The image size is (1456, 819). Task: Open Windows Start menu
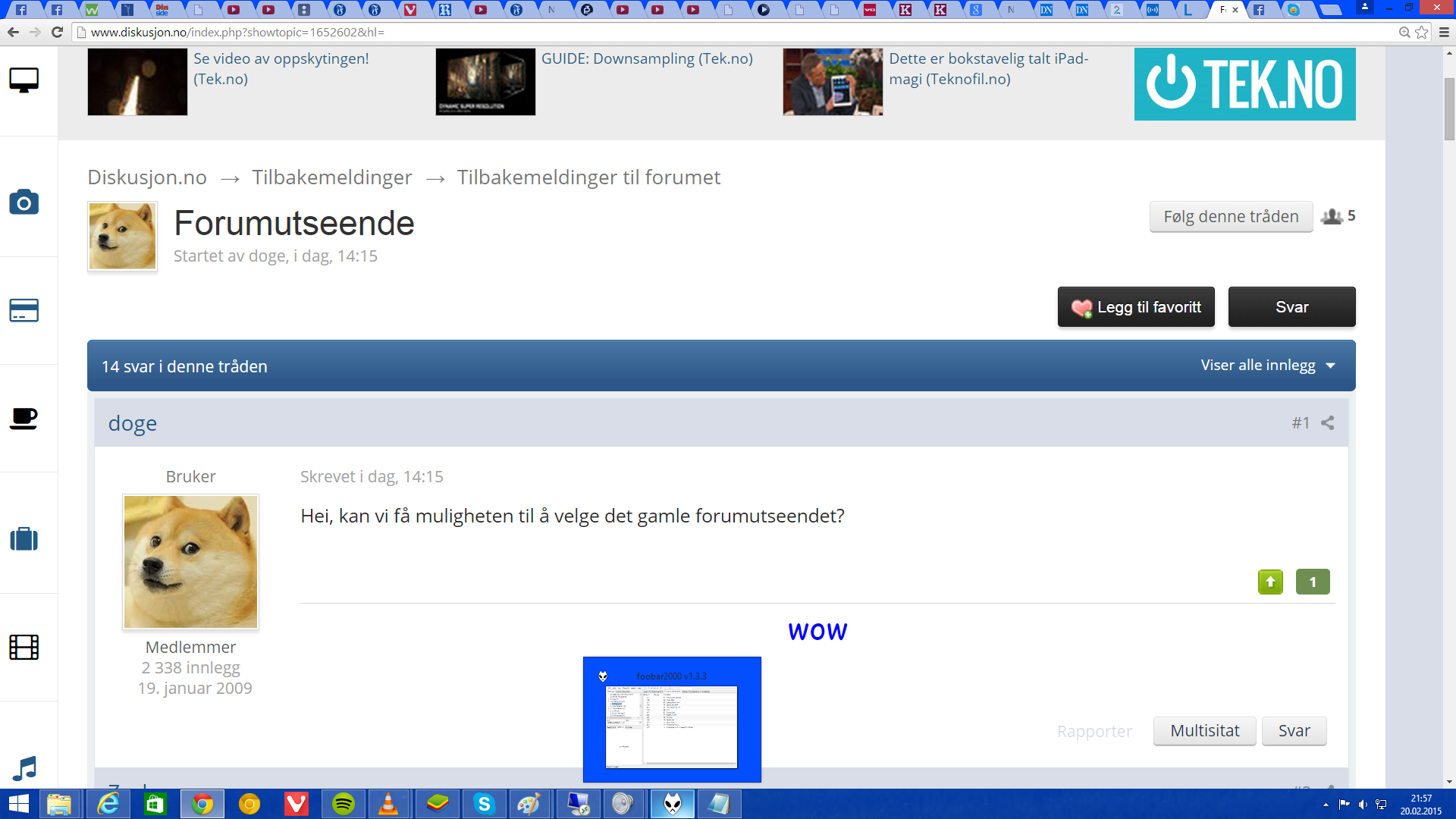[18, 804]
